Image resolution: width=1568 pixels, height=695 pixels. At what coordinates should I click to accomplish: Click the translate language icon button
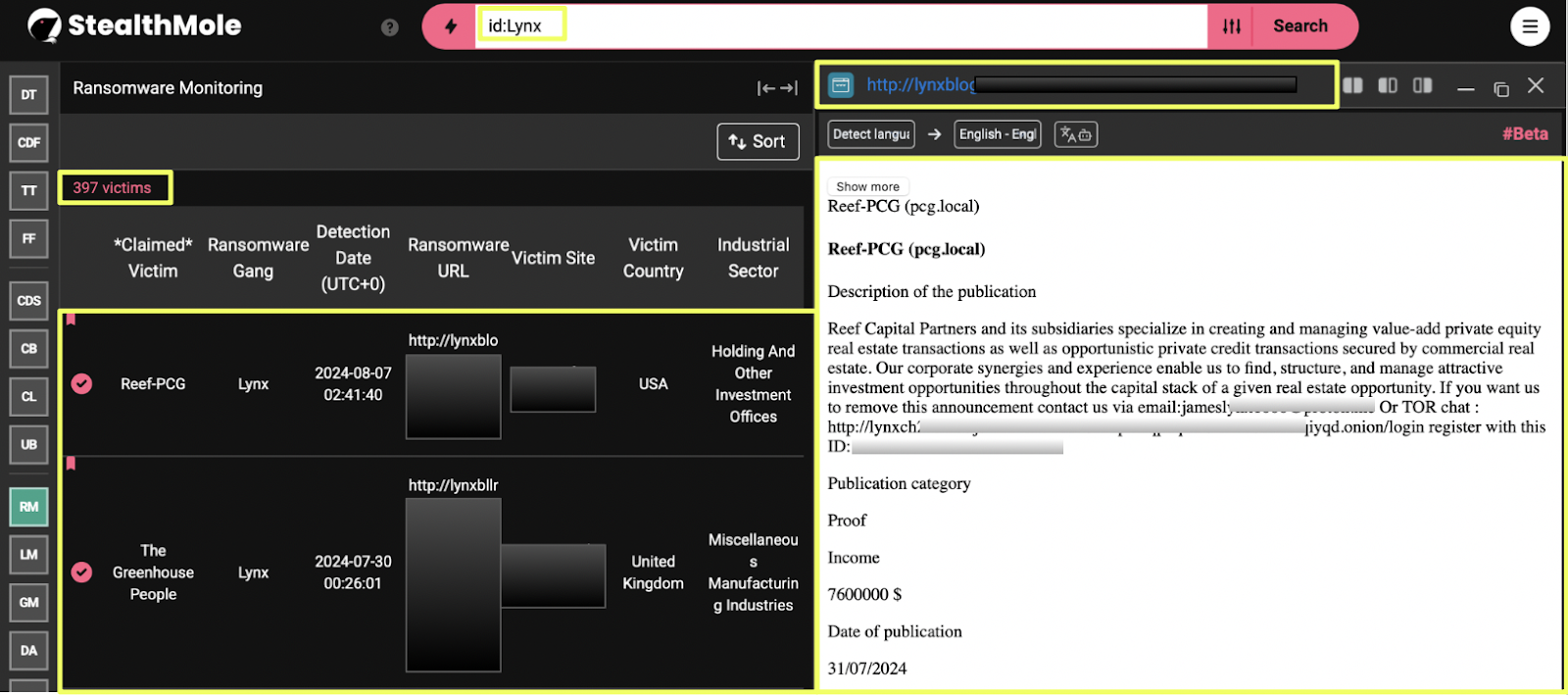1076,134
